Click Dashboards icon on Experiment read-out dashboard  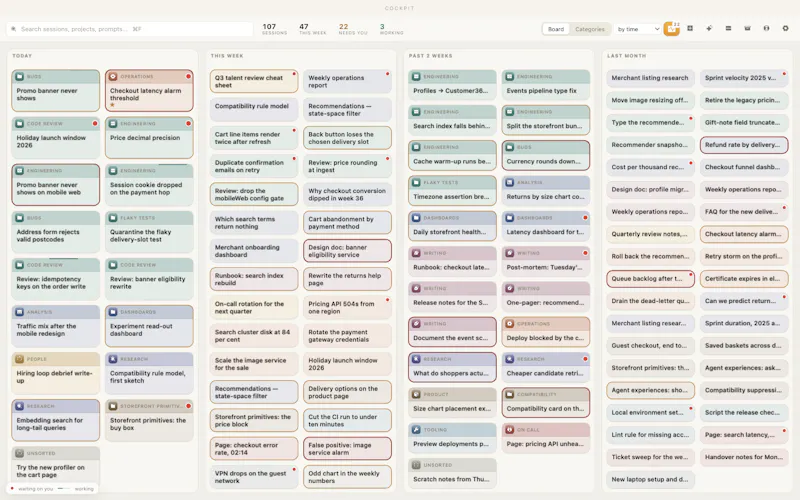(x=113, y=312)
